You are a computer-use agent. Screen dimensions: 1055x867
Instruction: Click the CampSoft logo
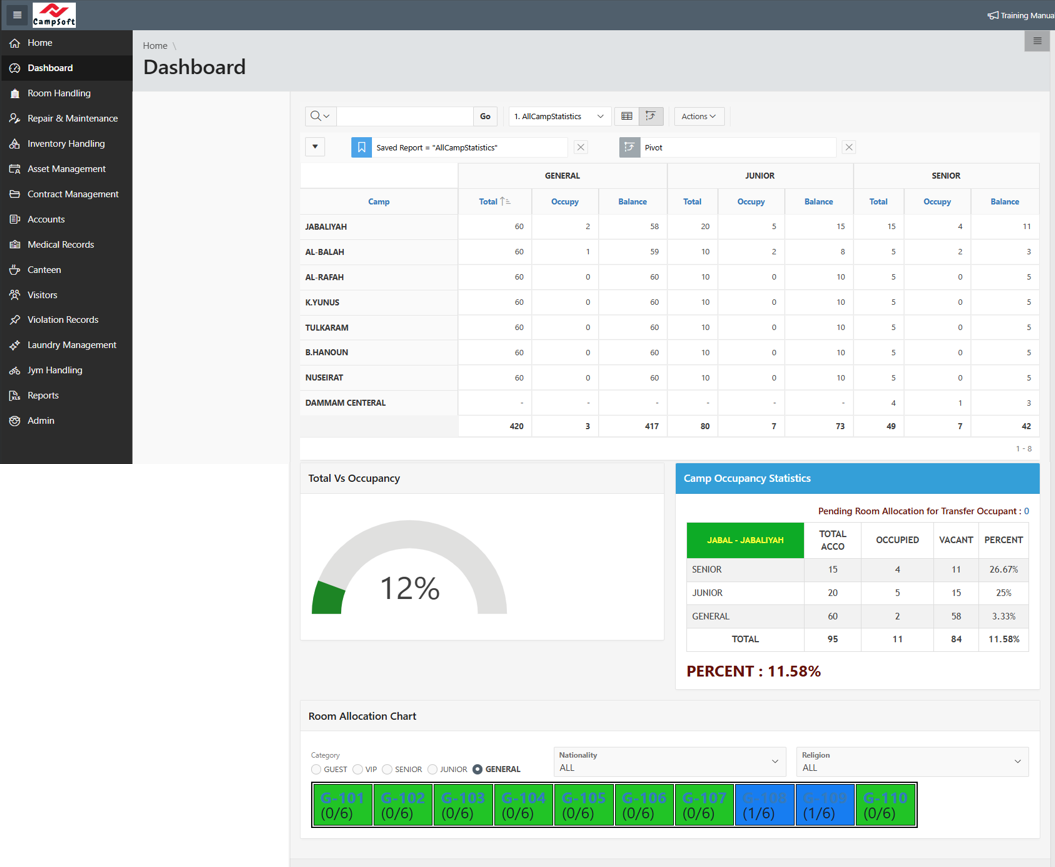(54, 15)
